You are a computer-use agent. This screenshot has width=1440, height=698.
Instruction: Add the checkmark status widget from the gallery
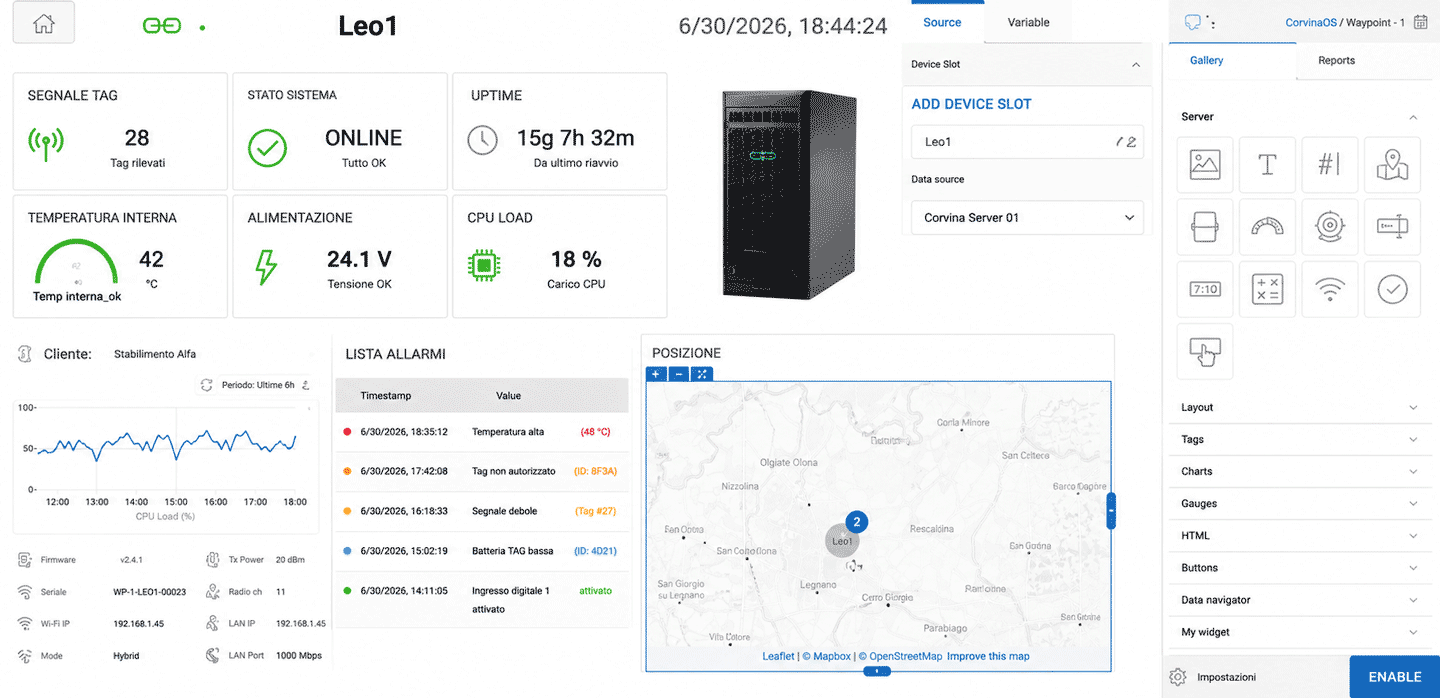(x=1392, y=289)
